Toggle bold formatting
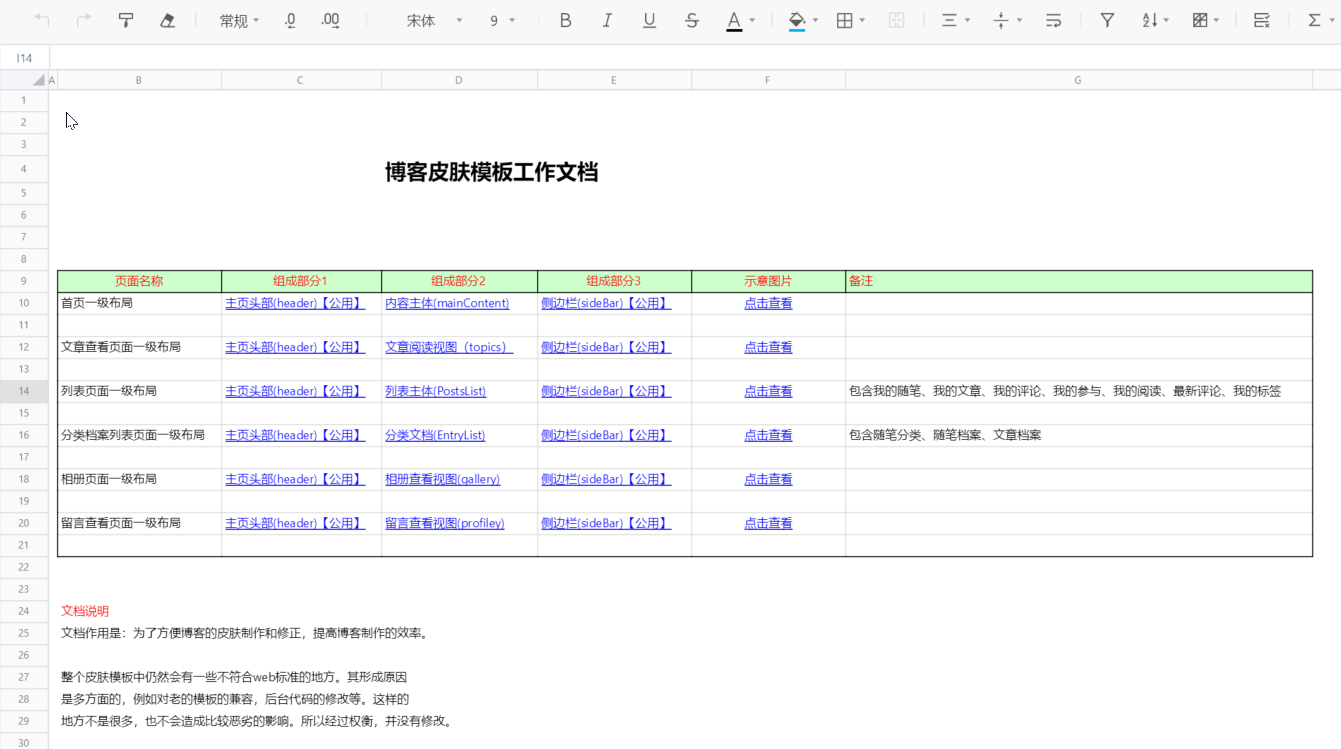The width and height of the screenshot is (1341, 749). 565,20
